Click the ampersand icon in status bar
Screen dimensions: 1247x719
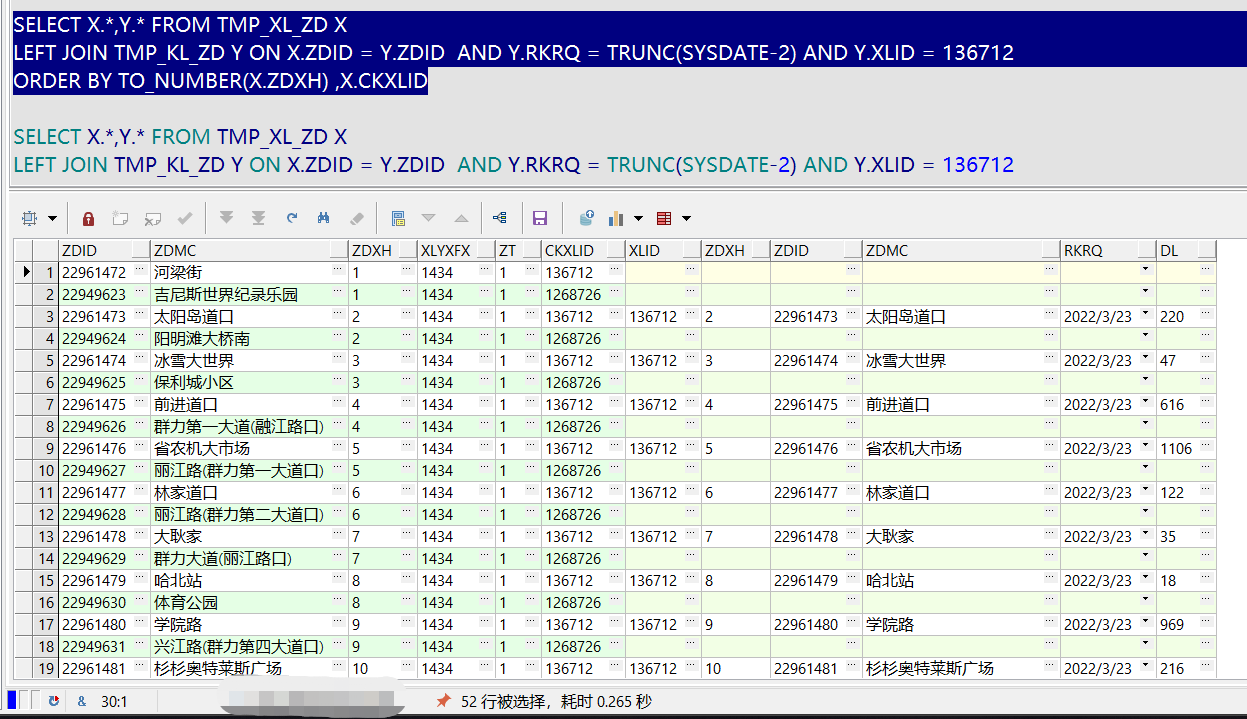(x=82, y=702)
